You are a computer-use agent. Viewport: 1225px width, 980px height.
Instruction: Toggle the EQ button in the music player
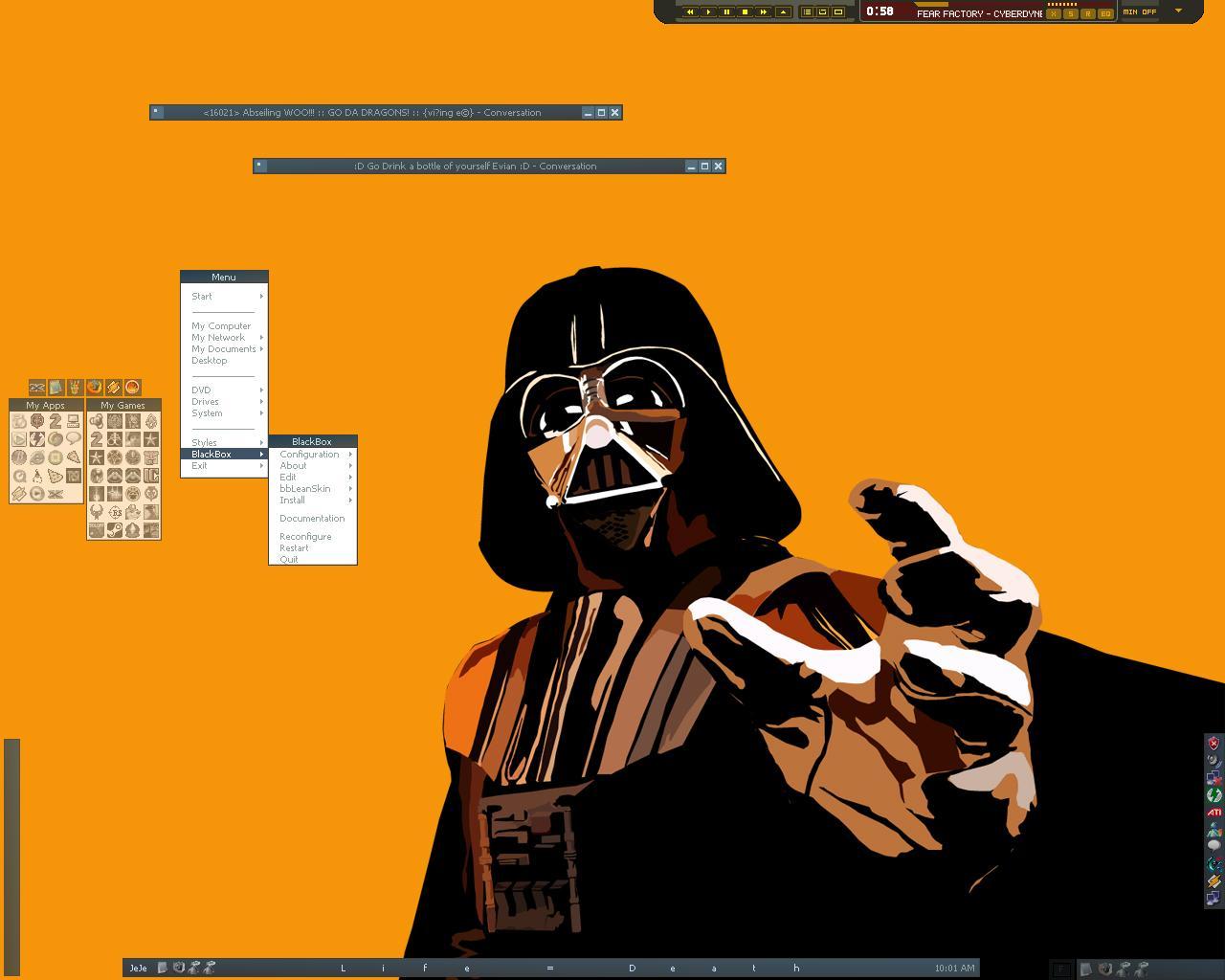pos(1105,13)
